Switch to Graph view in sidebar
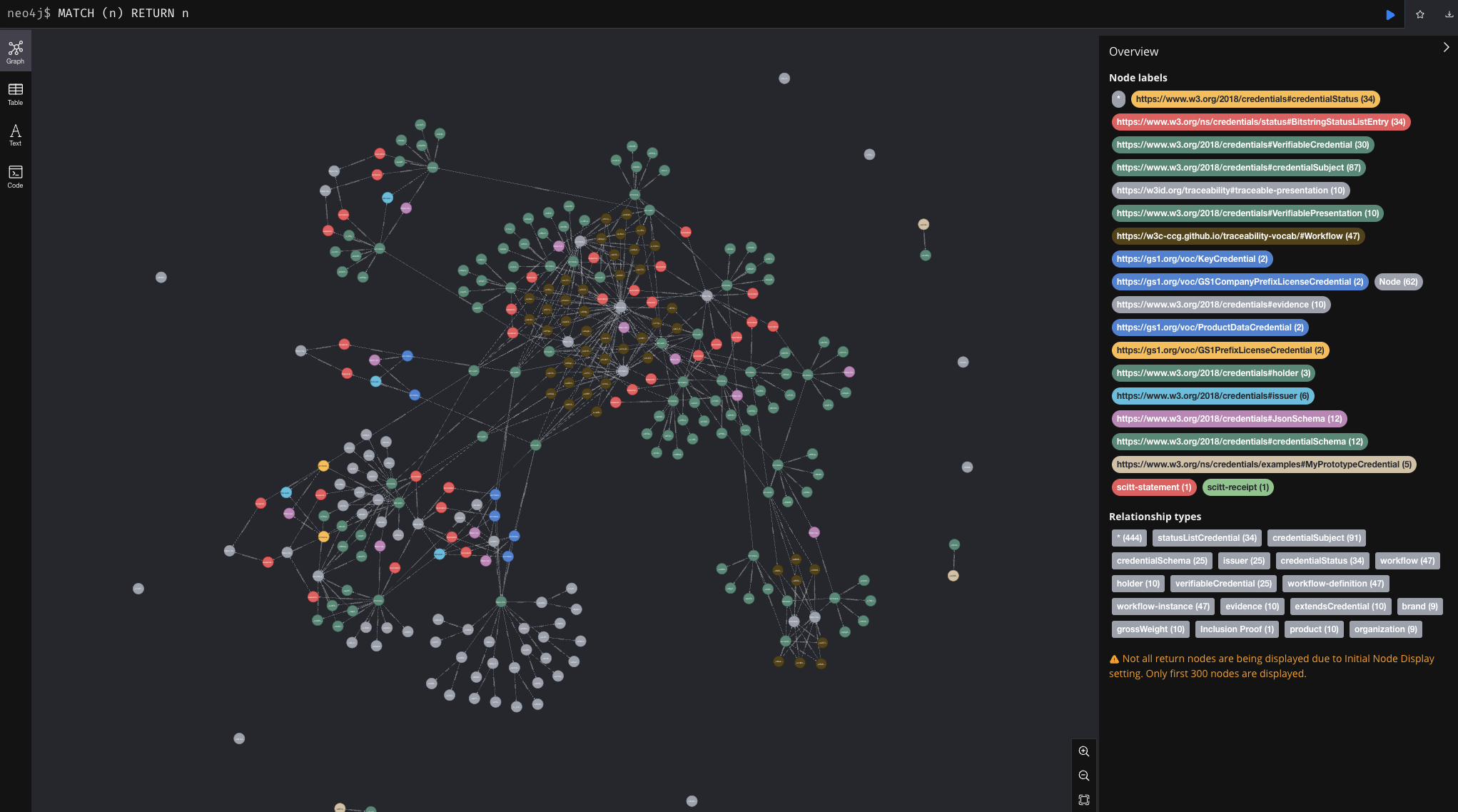 point(15,52)
